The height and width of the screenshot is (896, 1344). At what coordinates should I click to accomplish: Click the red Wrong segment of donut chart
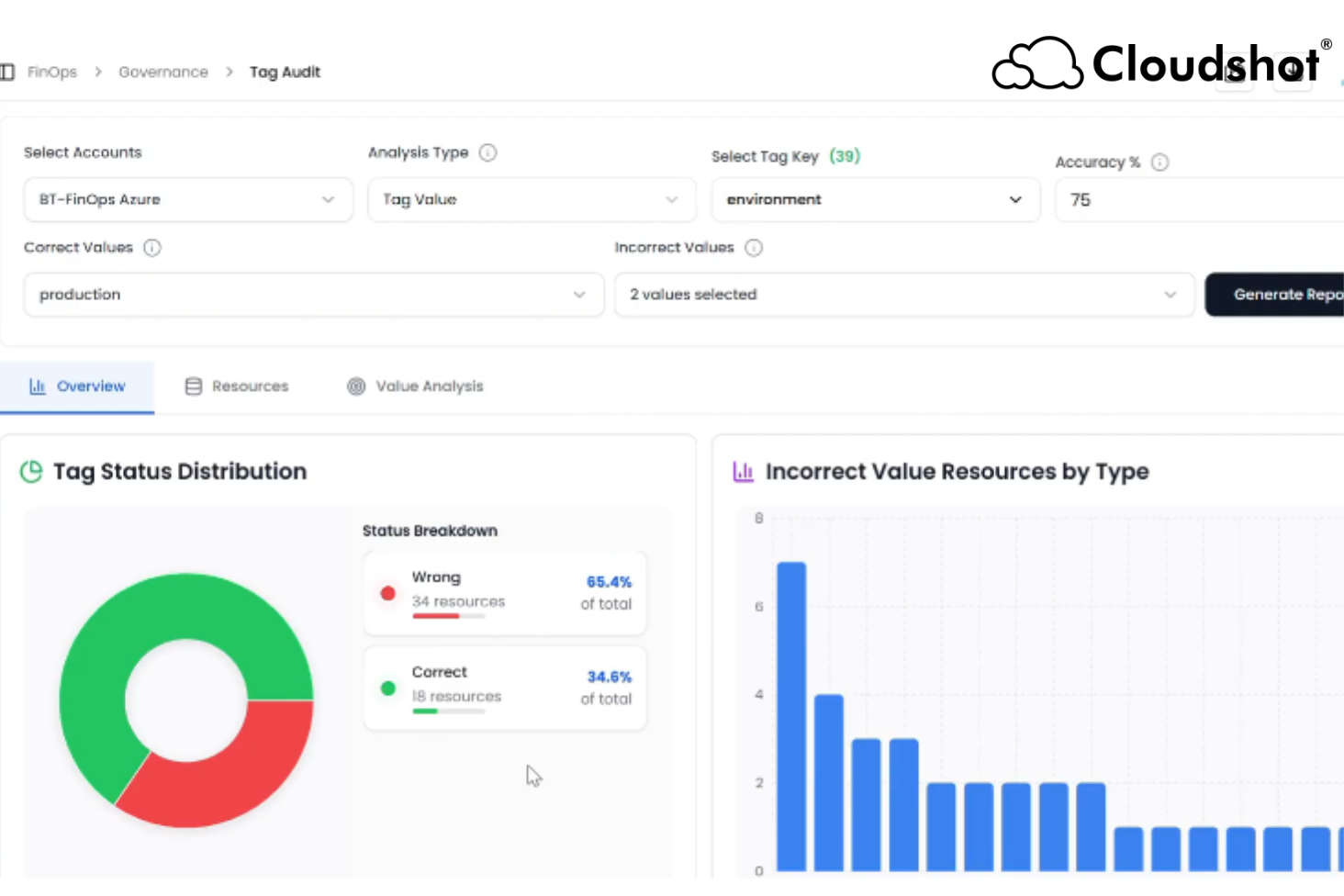click(230, 776)
